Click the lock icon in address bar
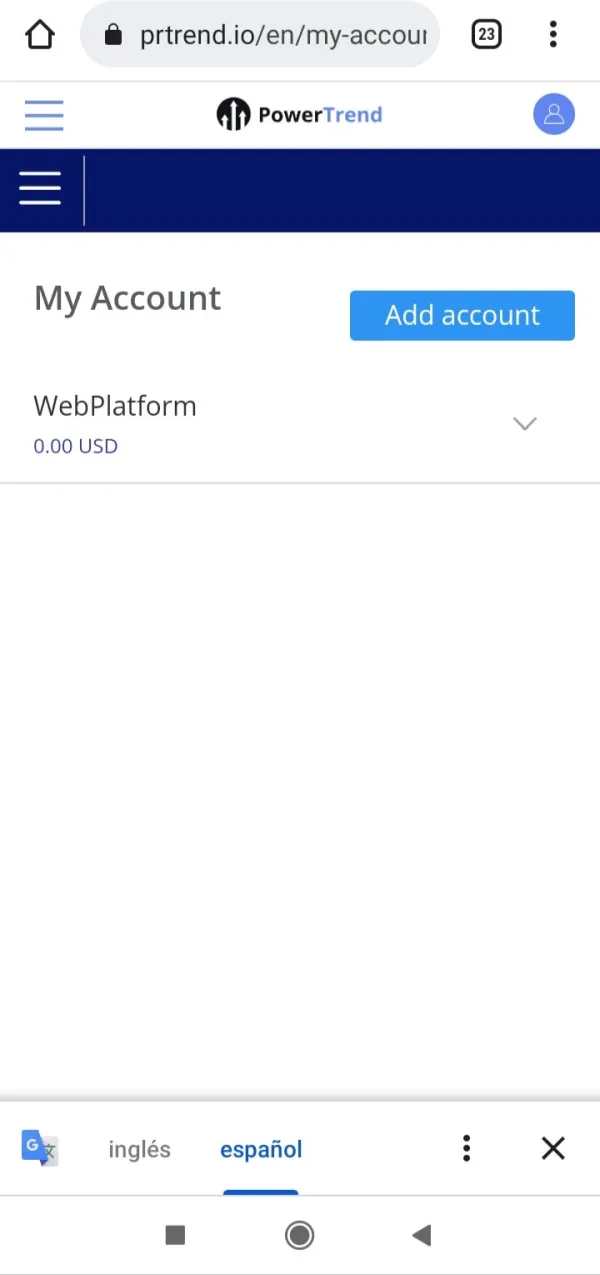The image size is (600, 1275). (x=113, y=36)
